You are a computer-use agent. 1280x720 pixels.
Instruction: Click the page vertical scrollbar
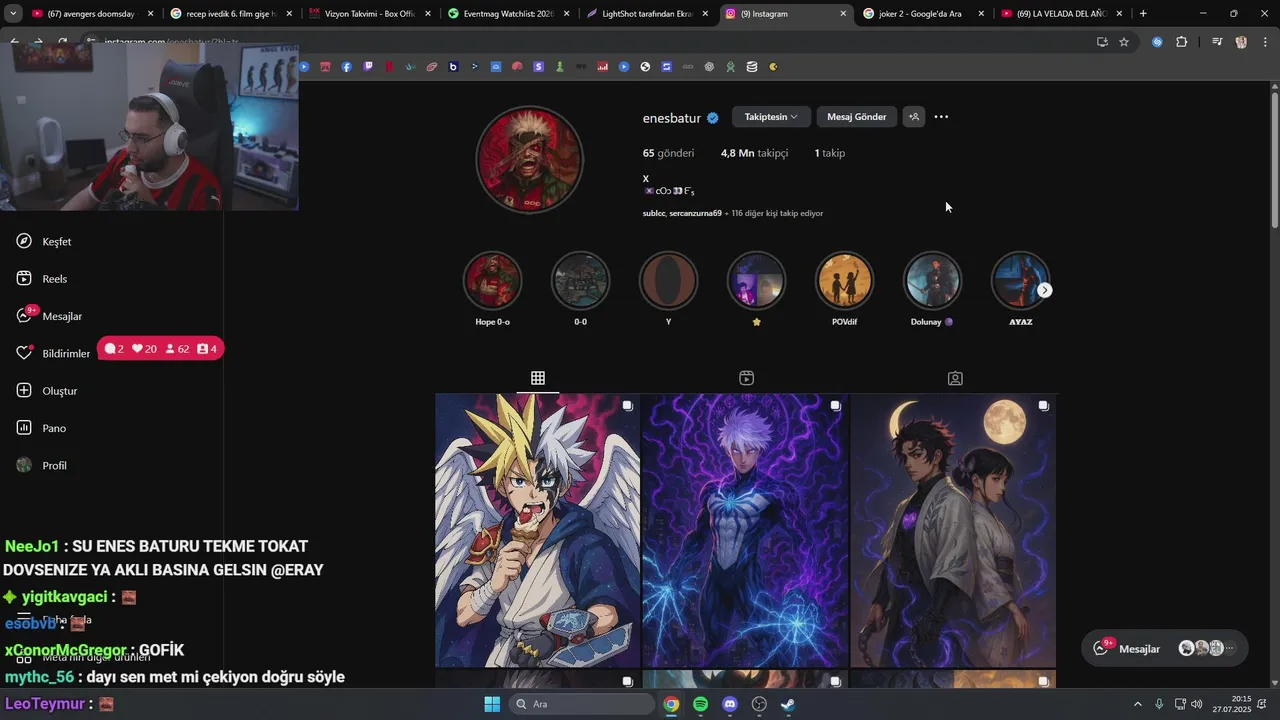point(1274,160)
